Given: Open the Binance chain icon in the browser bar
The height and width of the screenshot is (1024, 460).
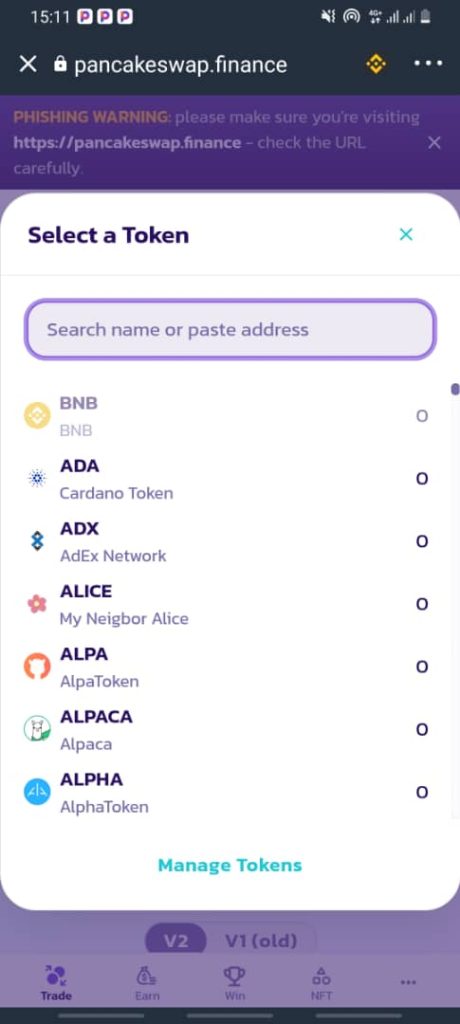Looking at the screenshot, I should [x=376, y=64].
